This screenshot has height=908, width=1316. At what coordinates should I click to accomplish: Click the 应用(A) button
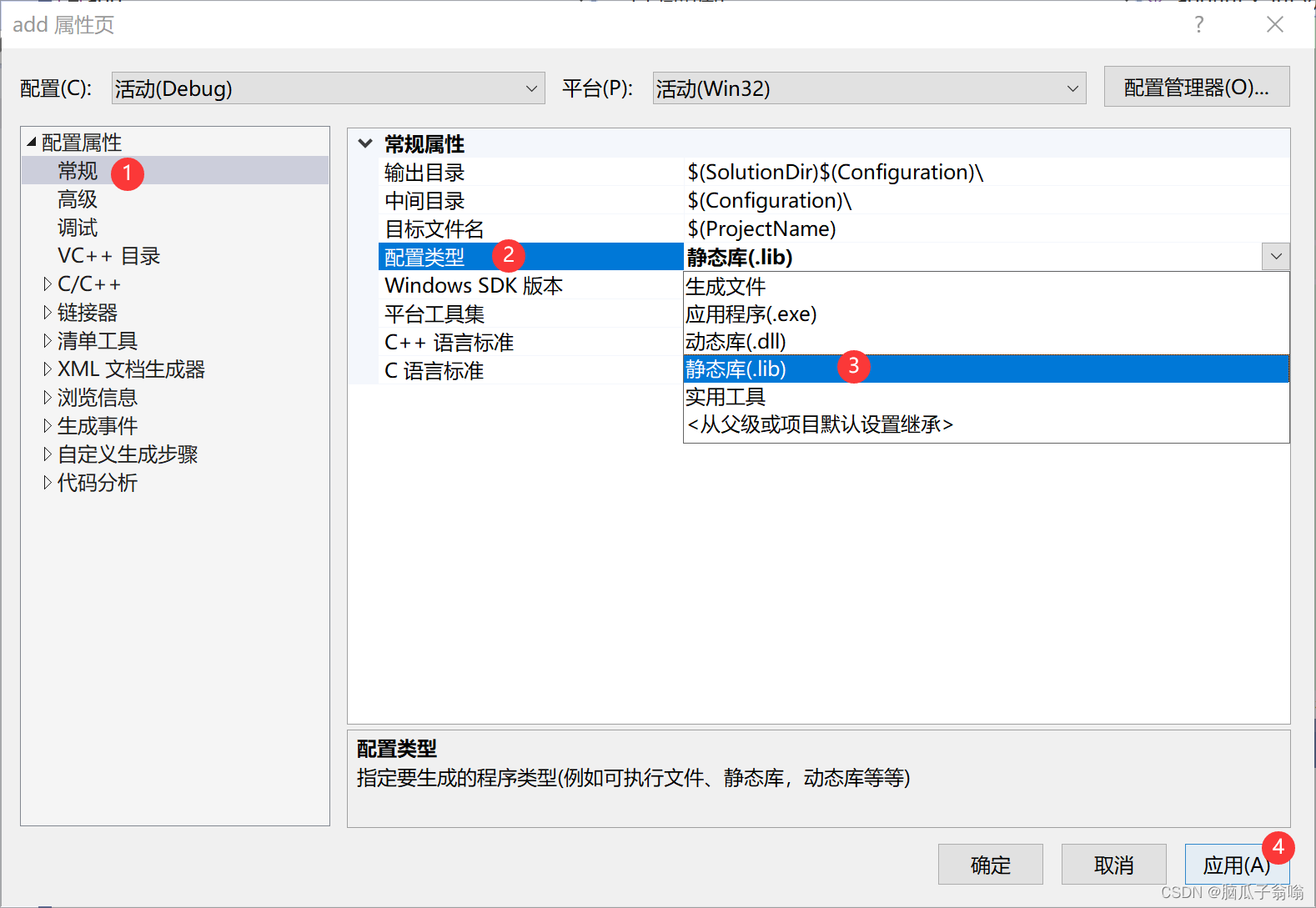pyautogui.click(x=1237, y=865)
